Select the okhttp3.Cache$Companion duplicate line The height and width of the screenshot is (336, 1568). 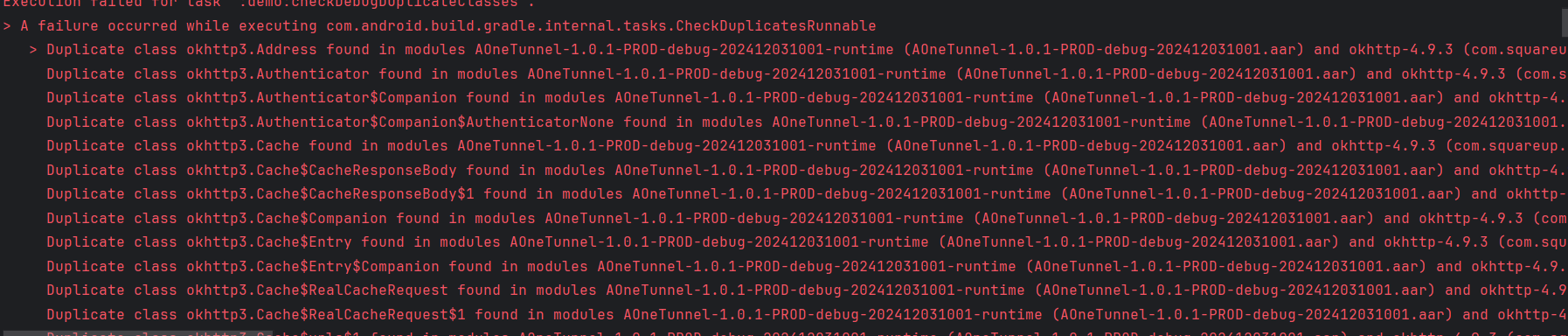tap(807, 219)
